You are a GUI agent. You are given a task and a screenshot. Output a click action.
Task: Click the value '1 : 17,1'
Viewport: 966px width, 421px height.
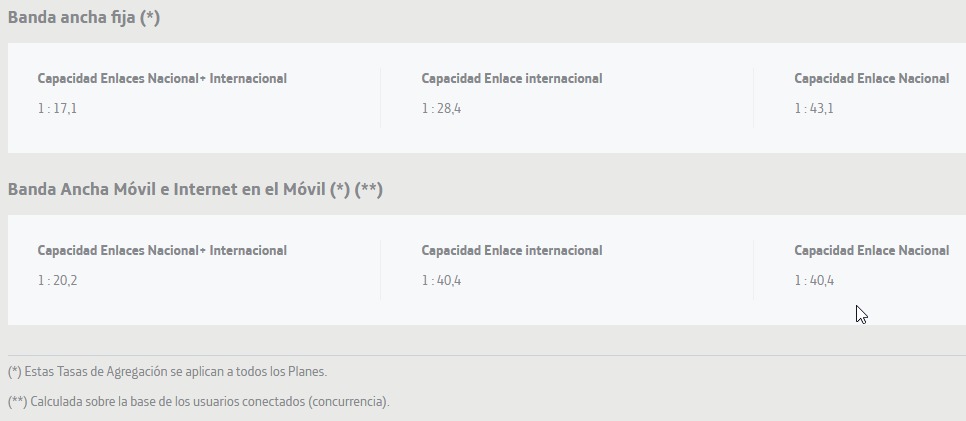(x=57, y=109)
